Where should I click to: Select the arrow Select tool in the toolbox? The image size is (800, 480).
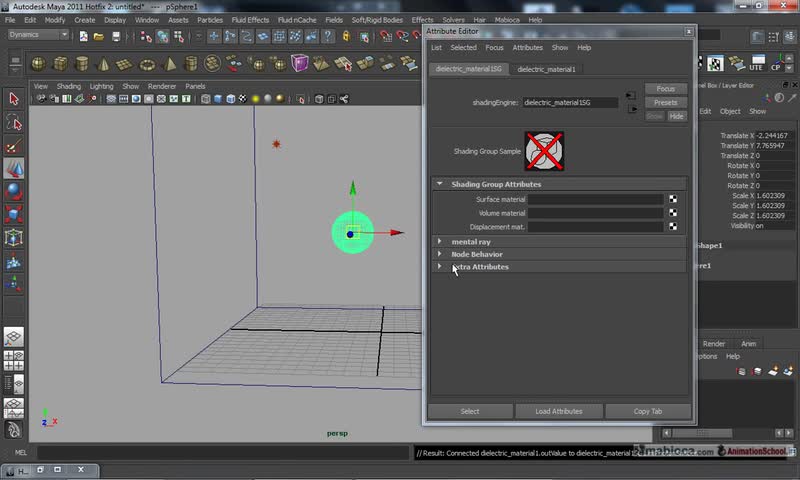14,98
